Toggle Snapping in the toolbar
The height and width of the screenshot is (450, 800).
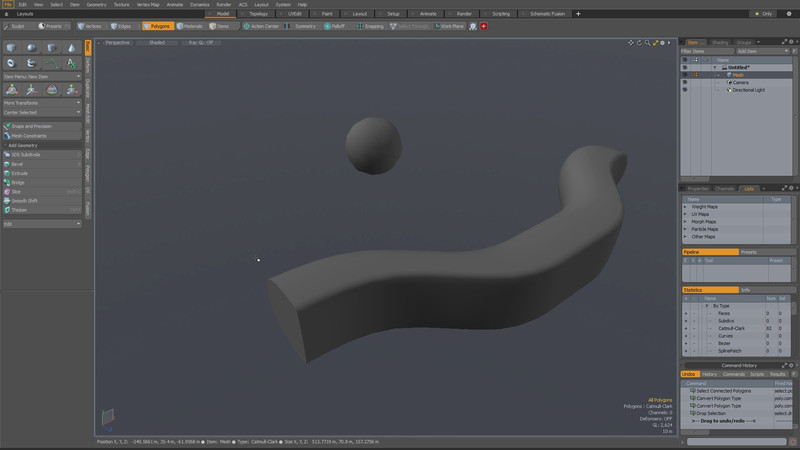(x=370, y=26)
